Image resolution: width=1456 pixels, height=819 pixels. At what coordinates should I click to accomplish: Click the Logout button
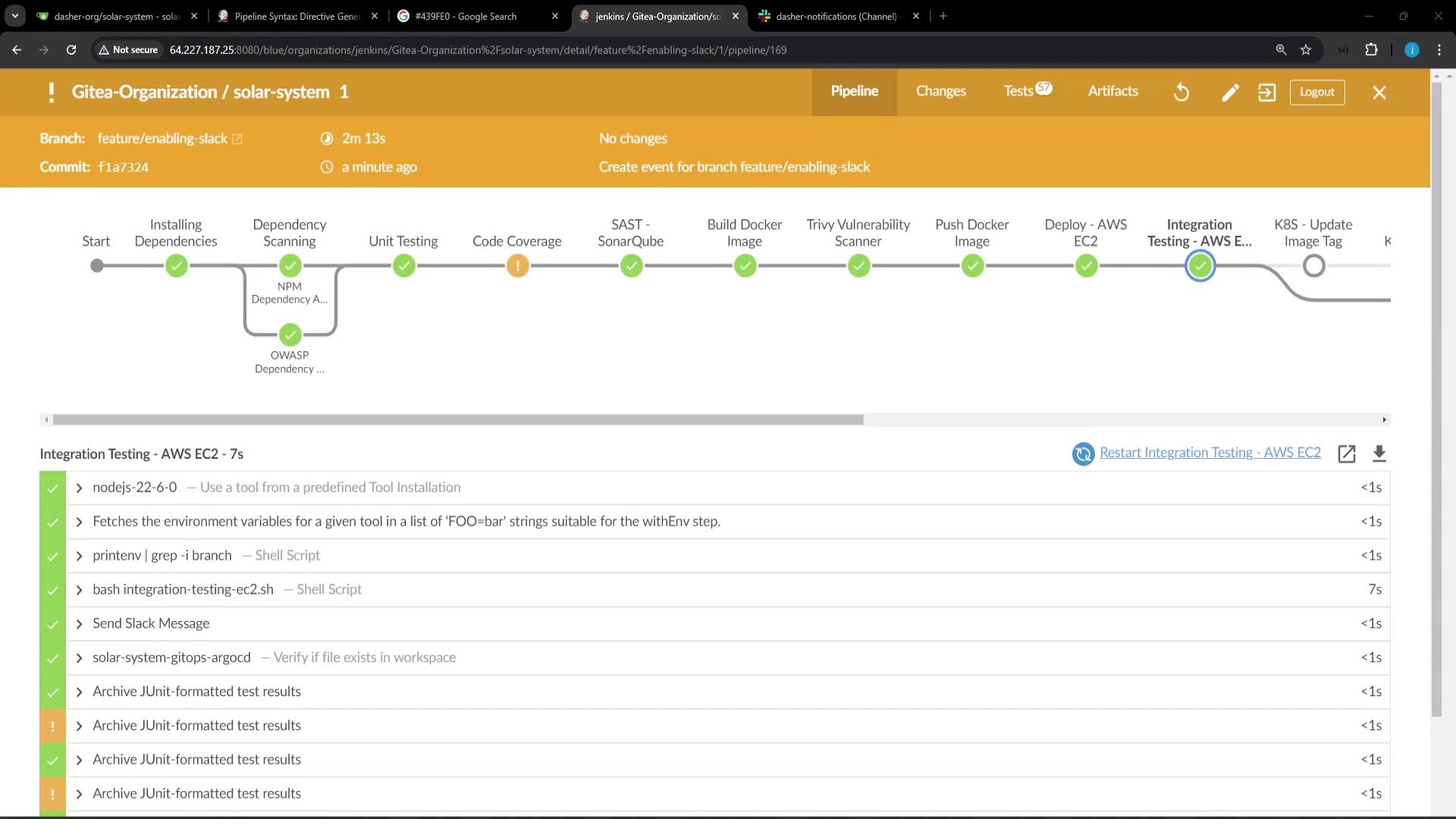click(1316, 92)
